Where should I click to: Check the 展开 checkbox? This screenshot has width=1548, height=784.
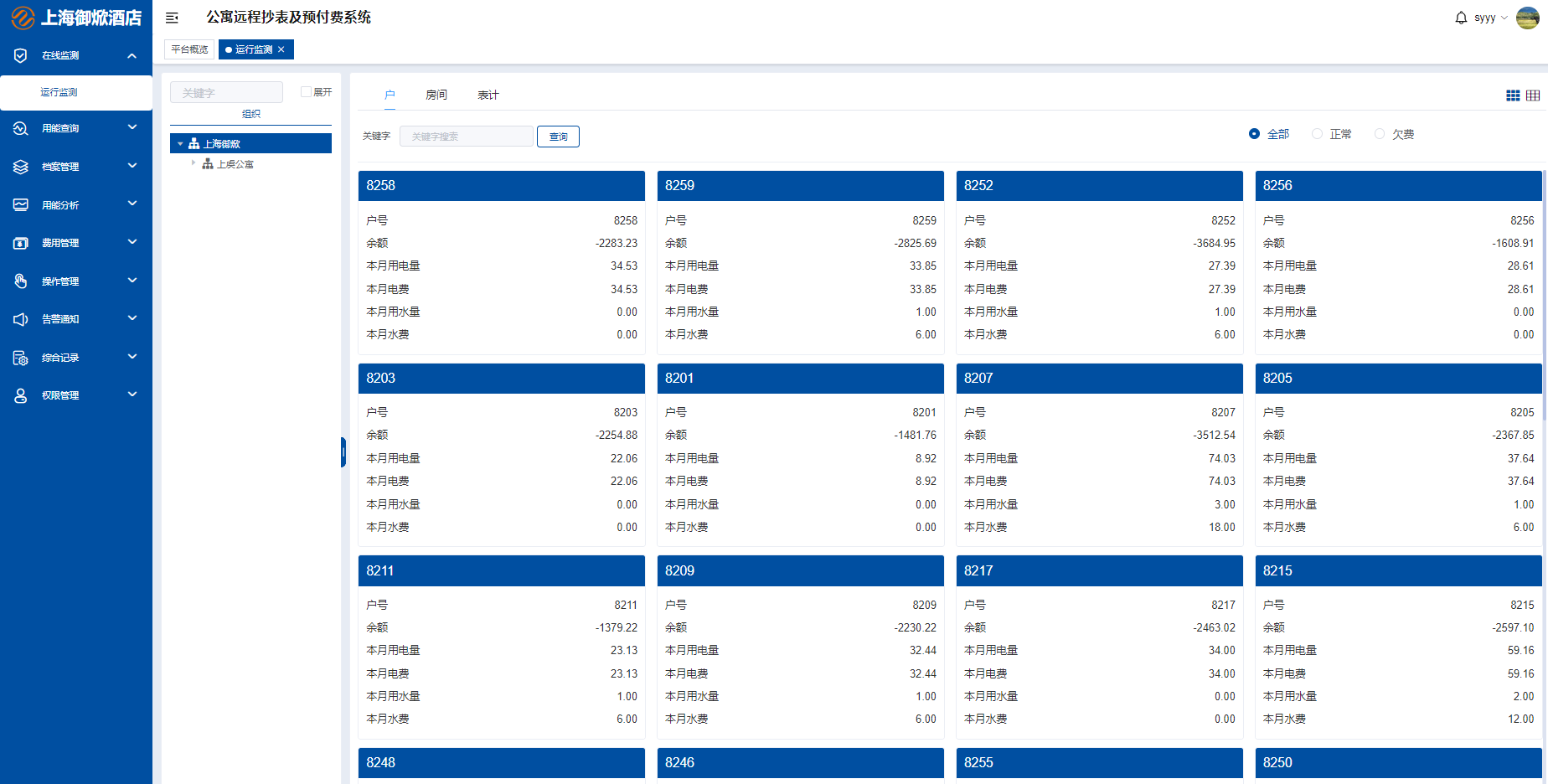coord(306,92)
